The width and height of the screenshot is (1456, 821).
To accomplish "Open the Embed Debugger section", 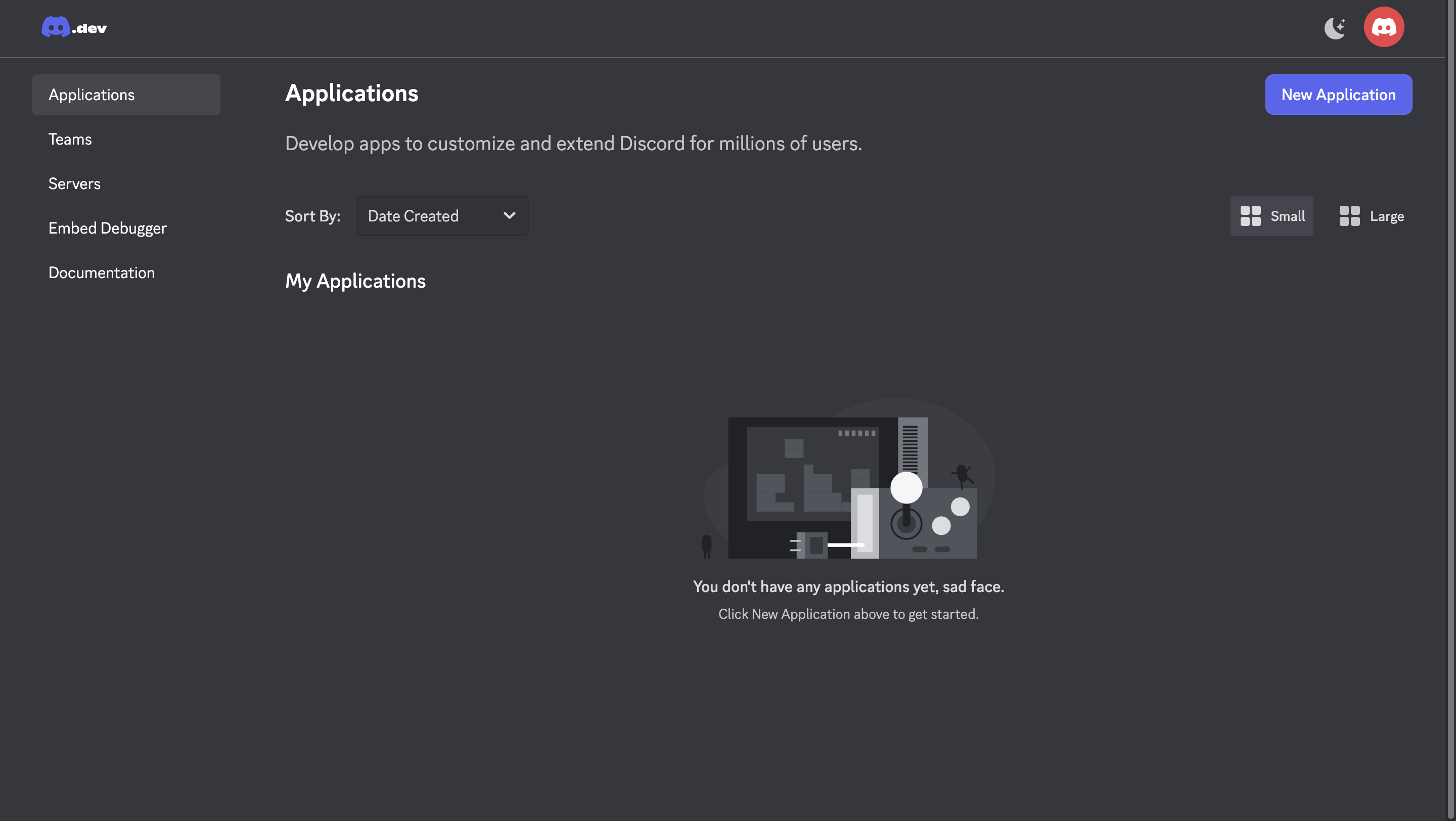I will pos(107,227).
